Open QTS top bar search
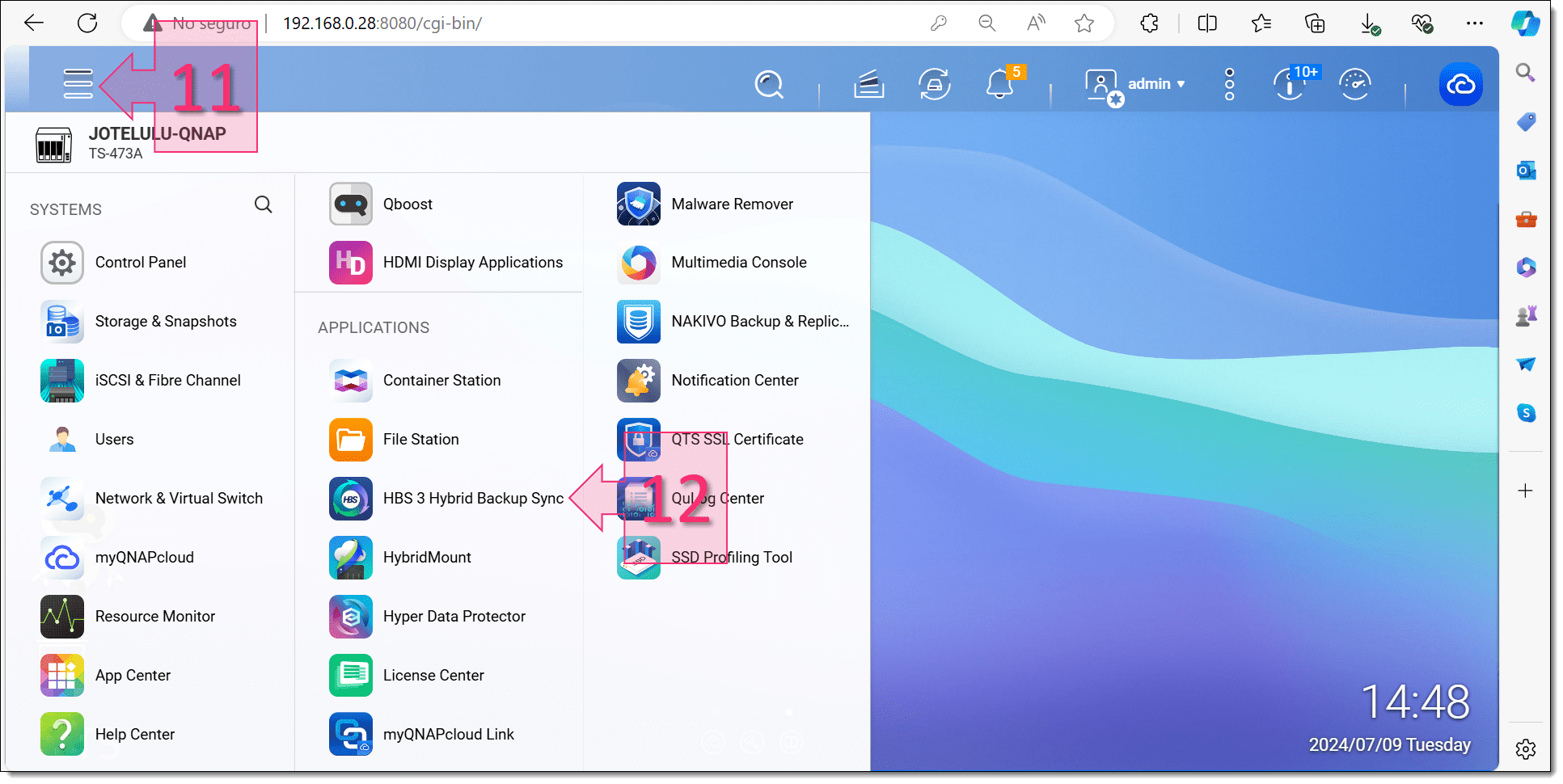The height and width of the screenshot is (784, 1563). coord(769,84)
